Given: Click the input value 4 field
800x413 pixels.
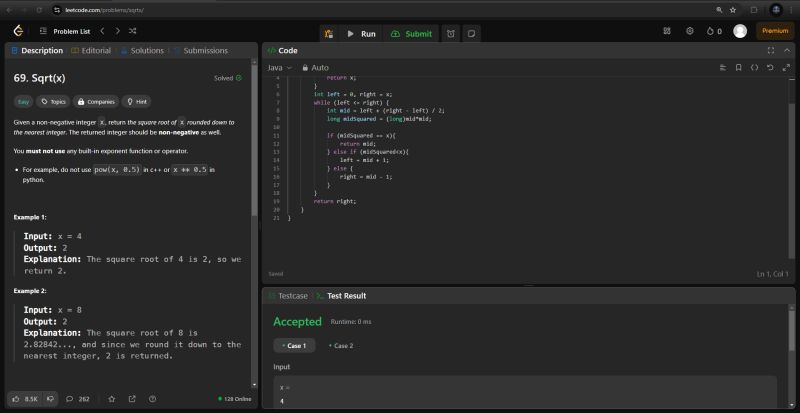Looking at the screenshot, I should 525,401.
